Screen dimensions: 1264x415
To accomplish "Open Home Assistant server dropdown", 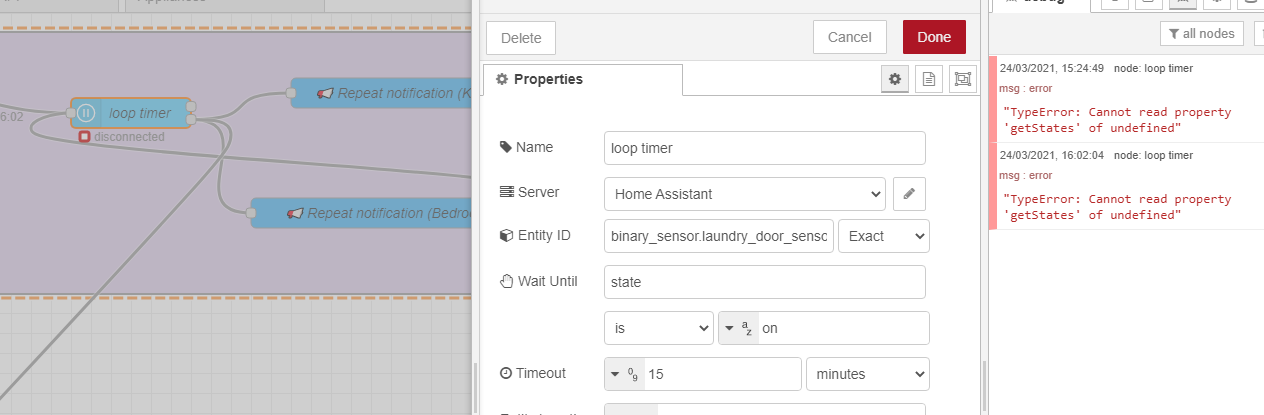I will (744, 193).
